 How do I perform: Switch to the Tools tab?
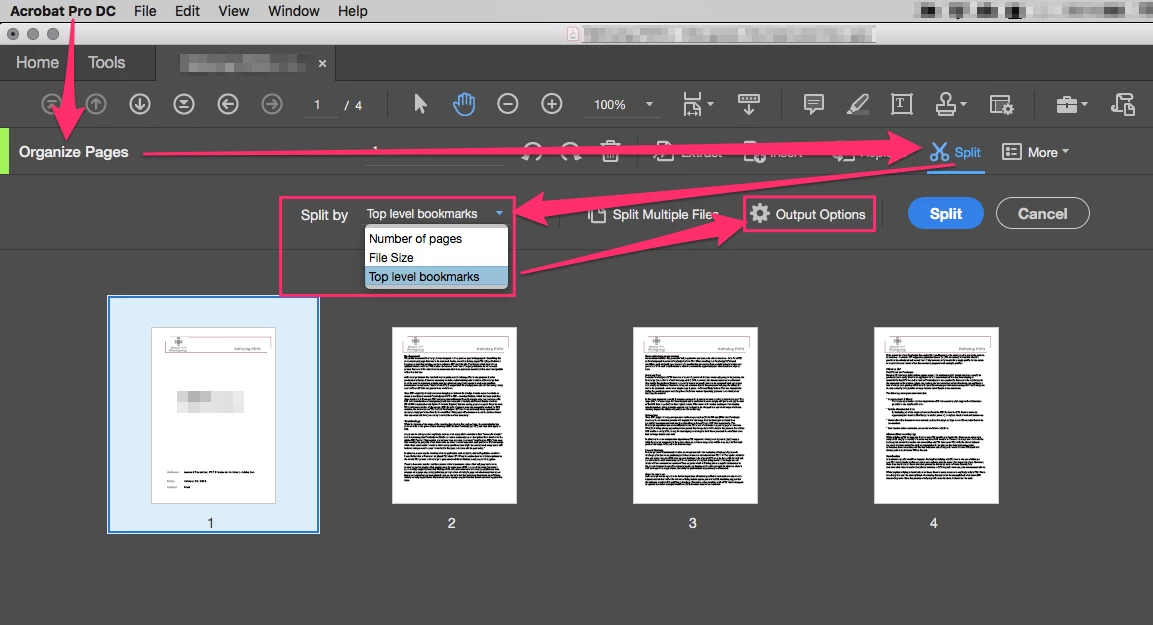coord(107,62)
